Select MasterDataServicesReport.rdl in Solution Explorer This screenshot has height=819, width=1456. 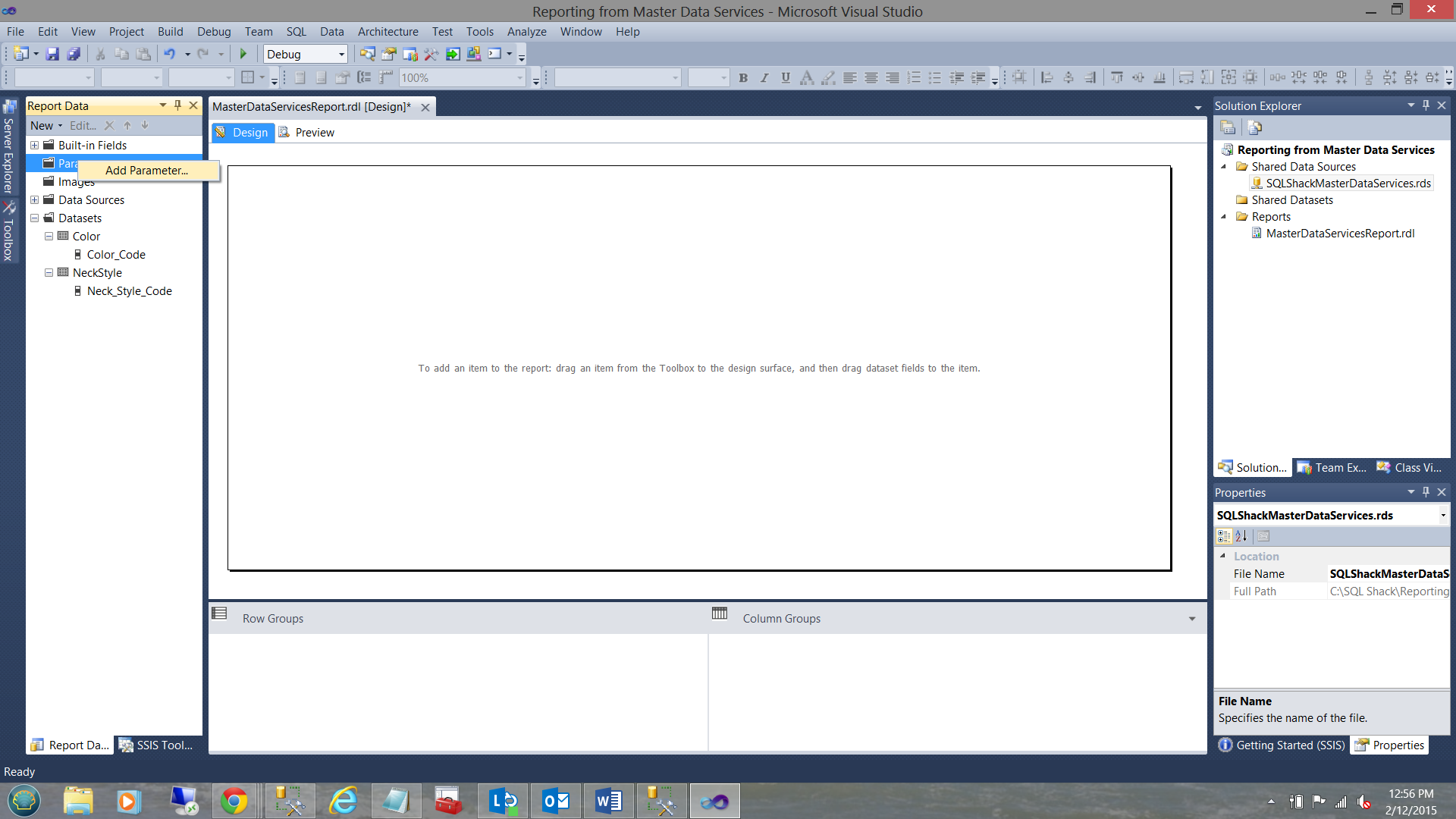[x=1339, y=234]
